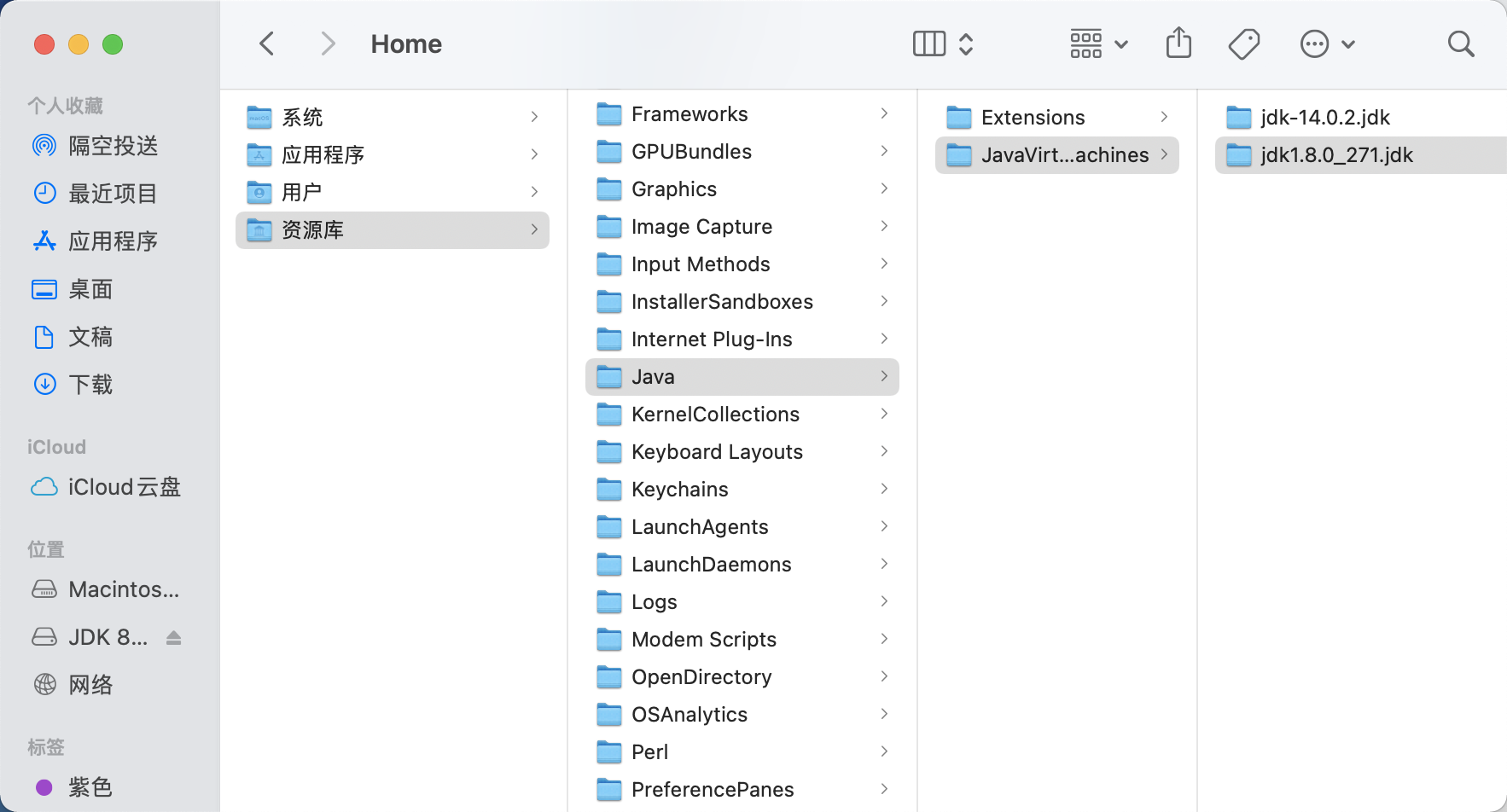Select the Modem Scripts folder
The width and height of the screenshot is (1507, 812).
pos(742,639)
